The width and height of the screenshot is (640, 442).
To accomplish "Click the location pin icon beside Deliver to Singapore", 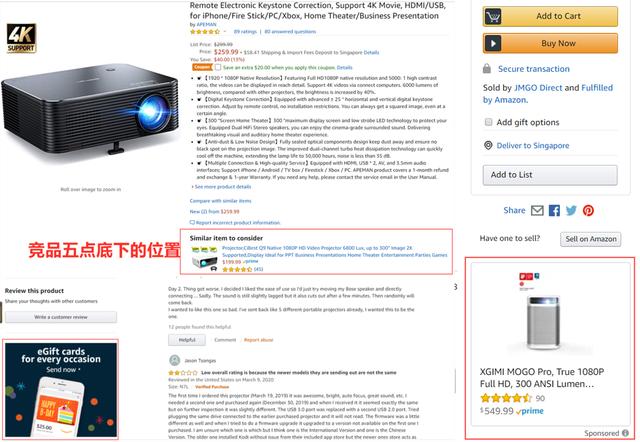I will [x=488, y=145].
